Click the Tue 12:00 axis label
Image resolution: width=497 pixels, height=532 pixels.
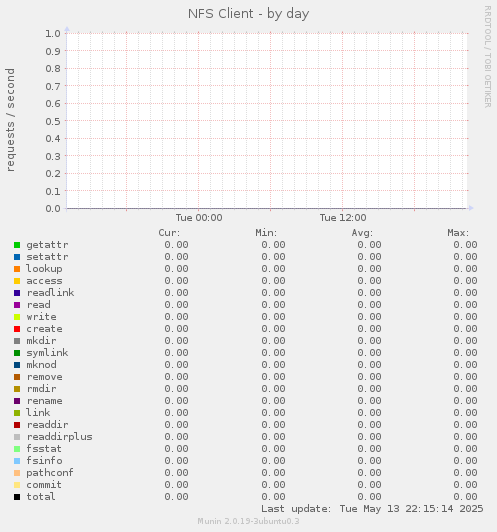[x=343, y=218]
